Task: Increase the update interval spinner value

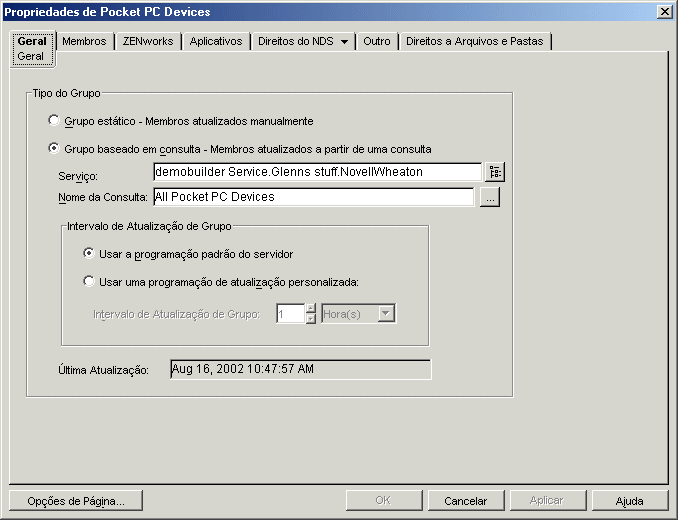Action: click(310, 308)
